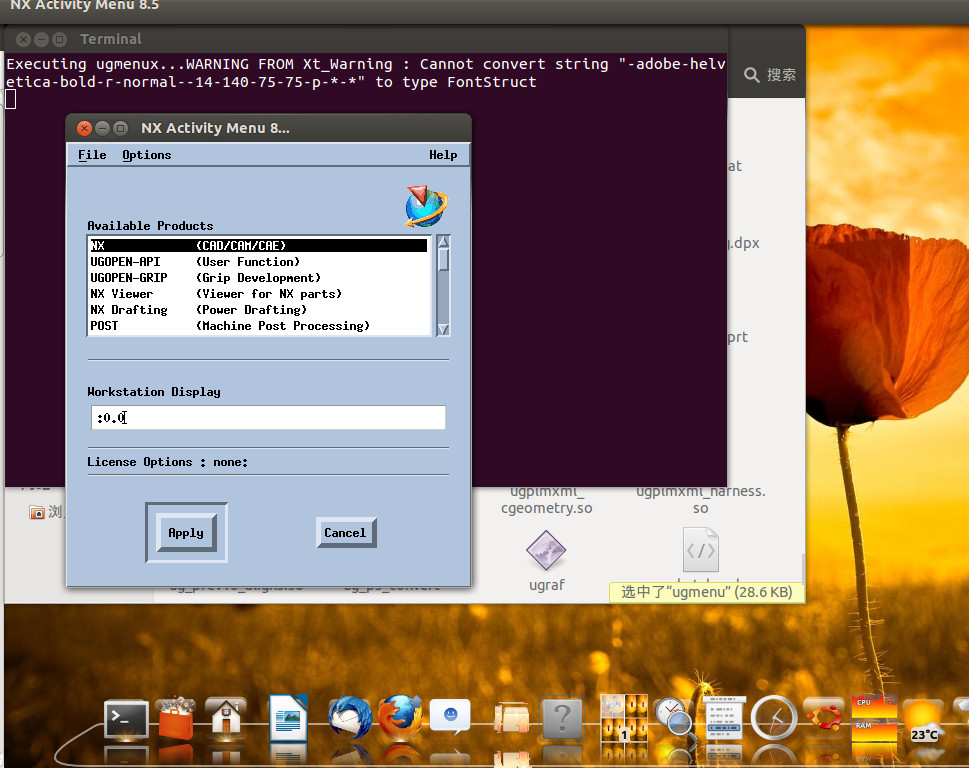Open the window list dock icon
Screen dimensions: 969x768
tap(724, 718)
